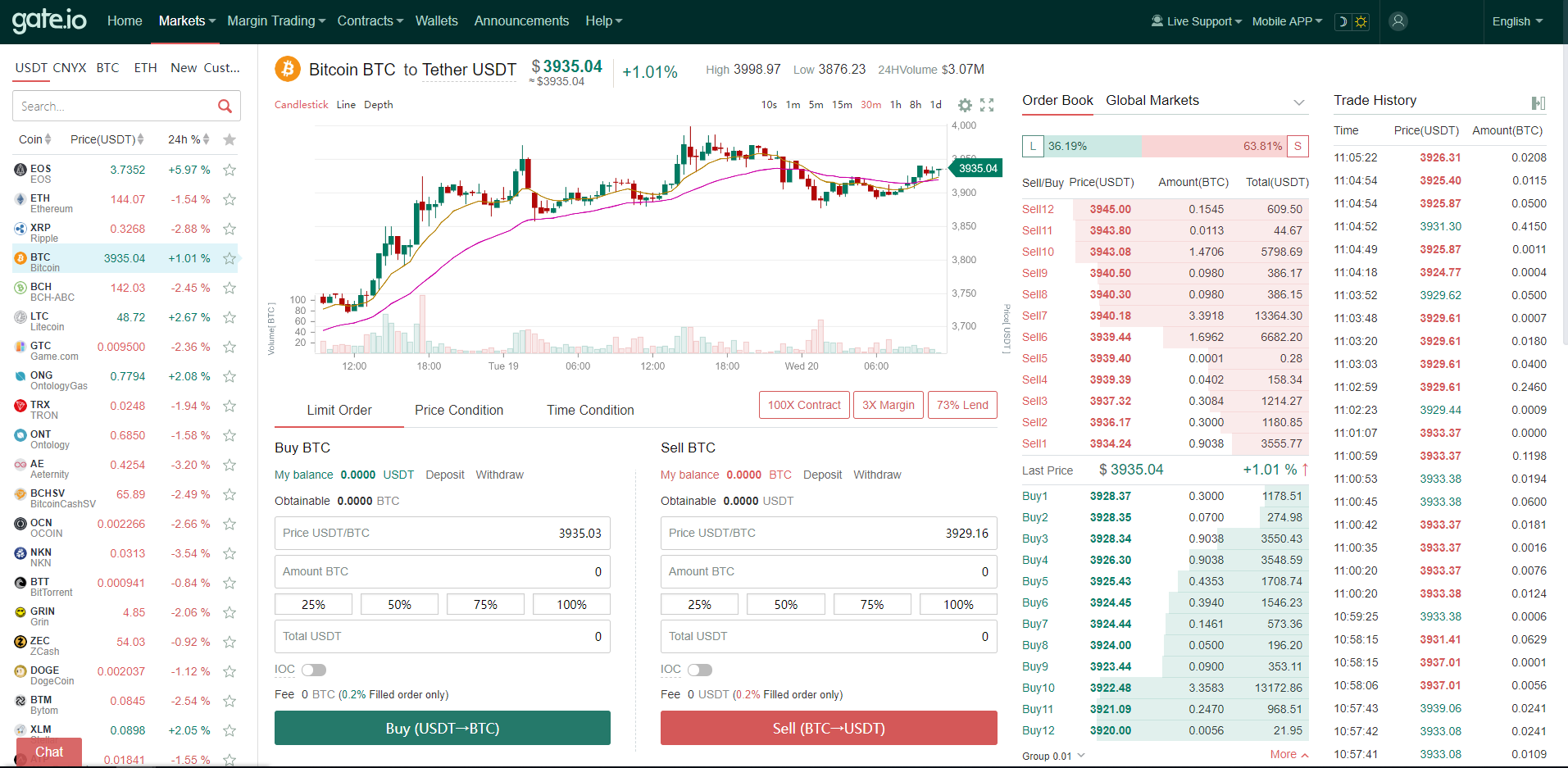Enable IOC switch for Sell BTC
The width and height of the screenshot is (1568, 768).
[x=699, y=670]
